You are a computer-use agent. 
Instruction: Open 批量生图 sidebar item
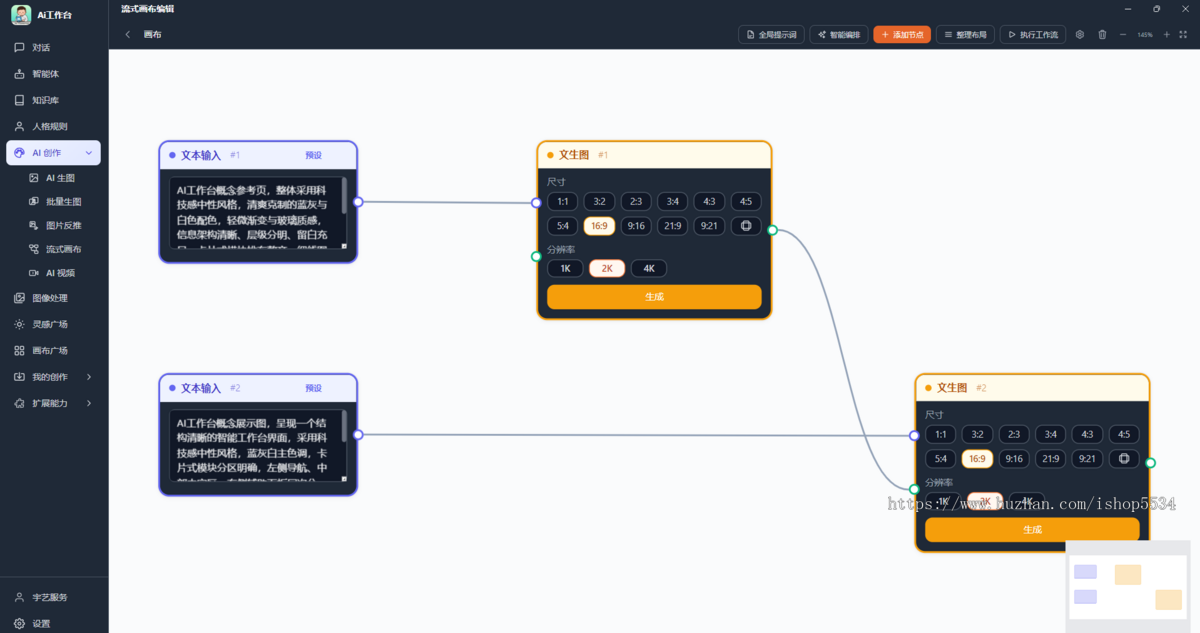[64, 201]
